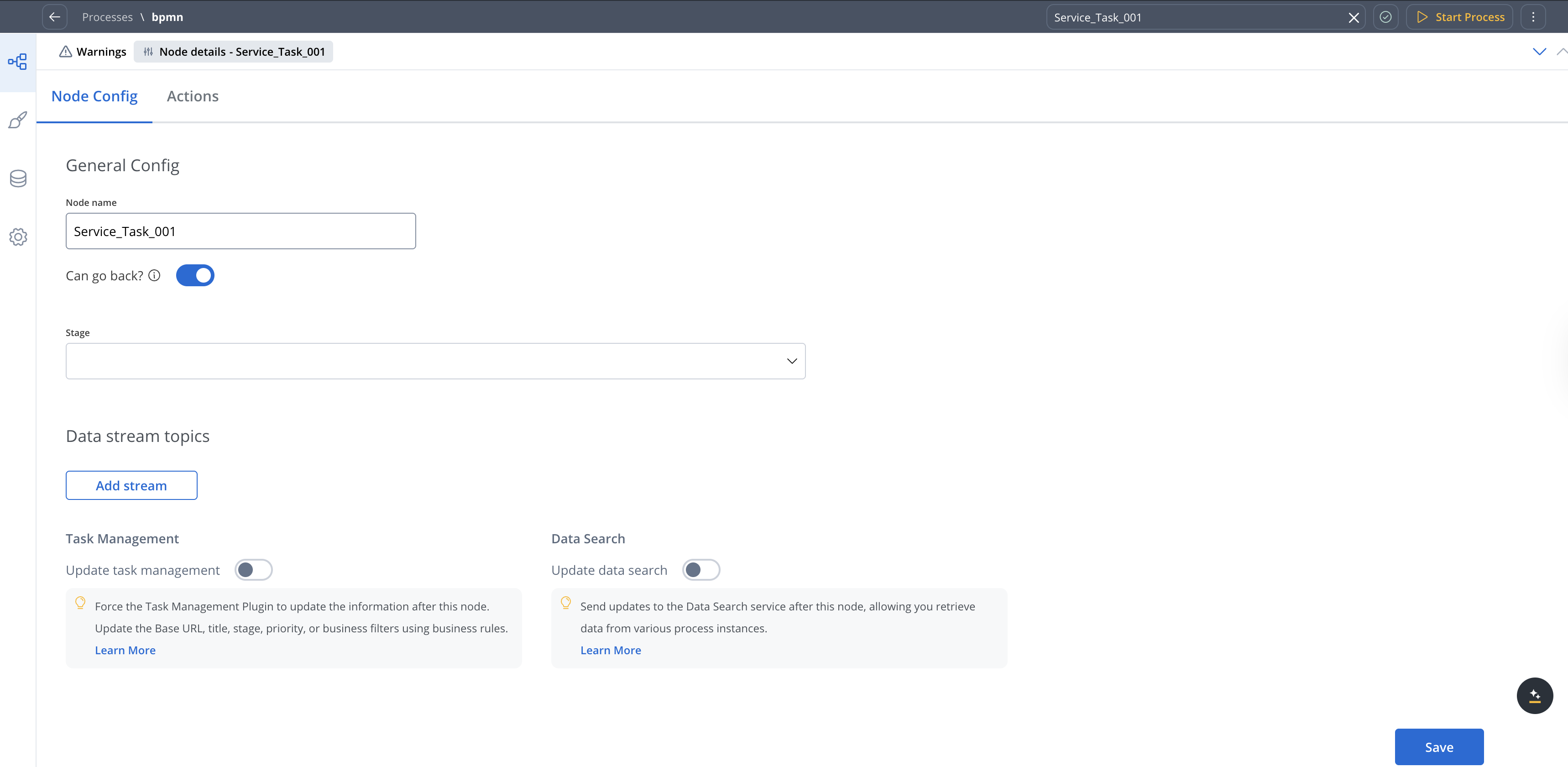Click the checkmark validate icon
1568x767 pixels.
click(1385, 17)
